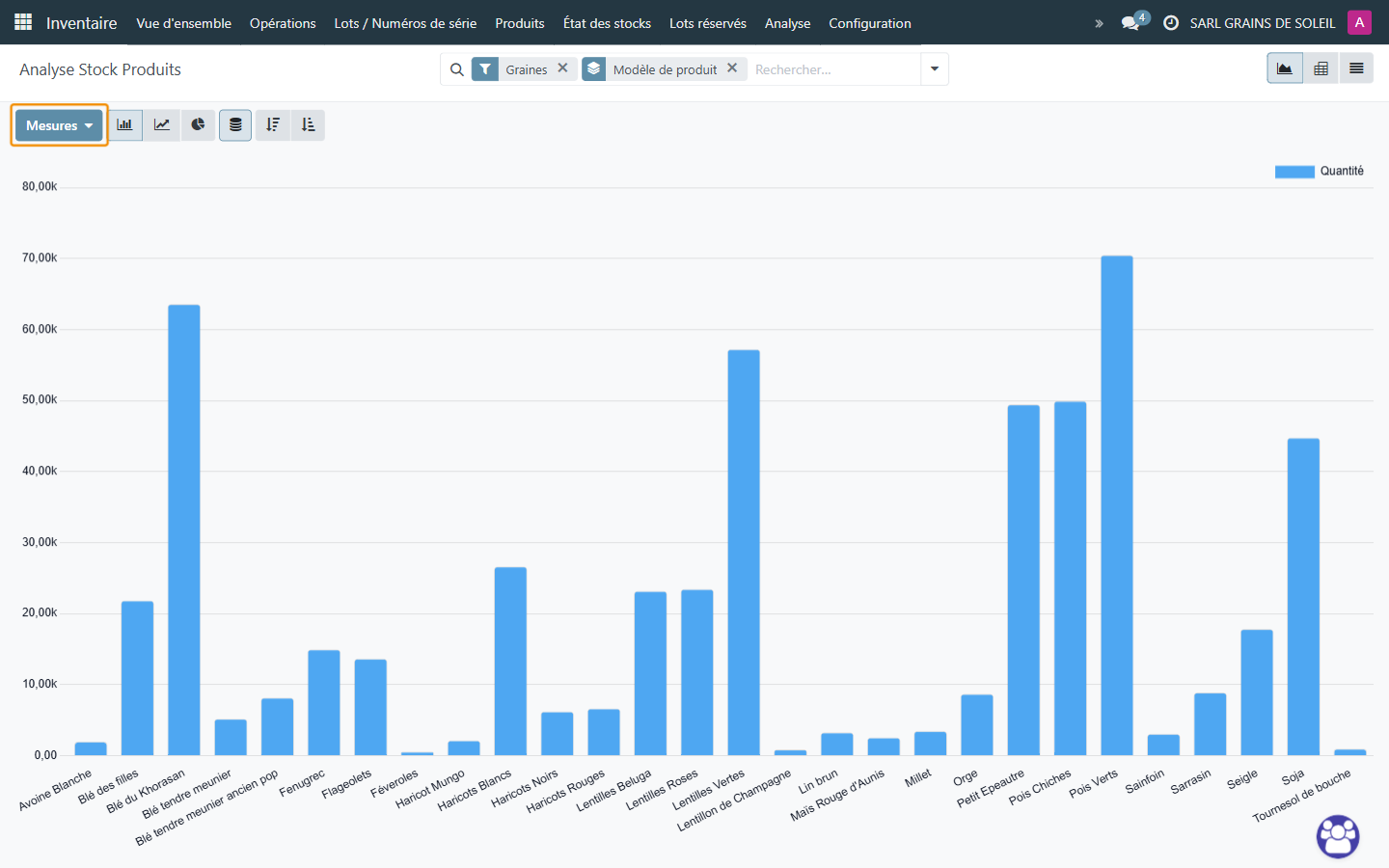The image size is (1389, 868).
Task: Click the Orge bar
Action: pos(977,724)
